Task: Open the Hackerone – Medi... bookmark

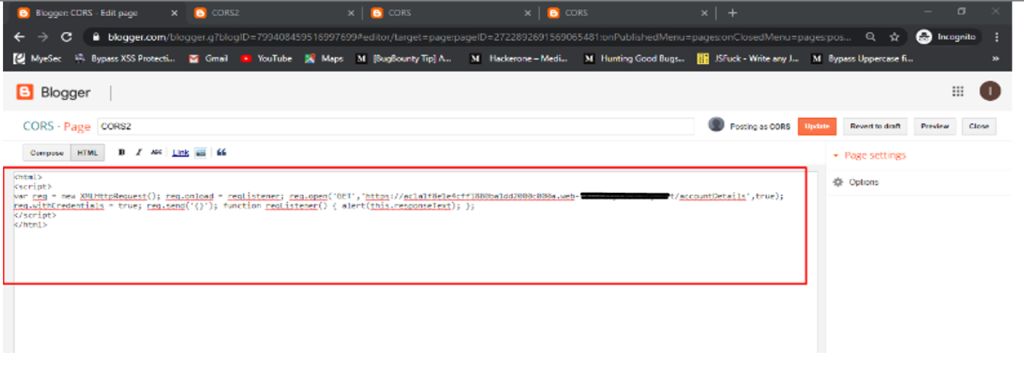Action: 520,59
